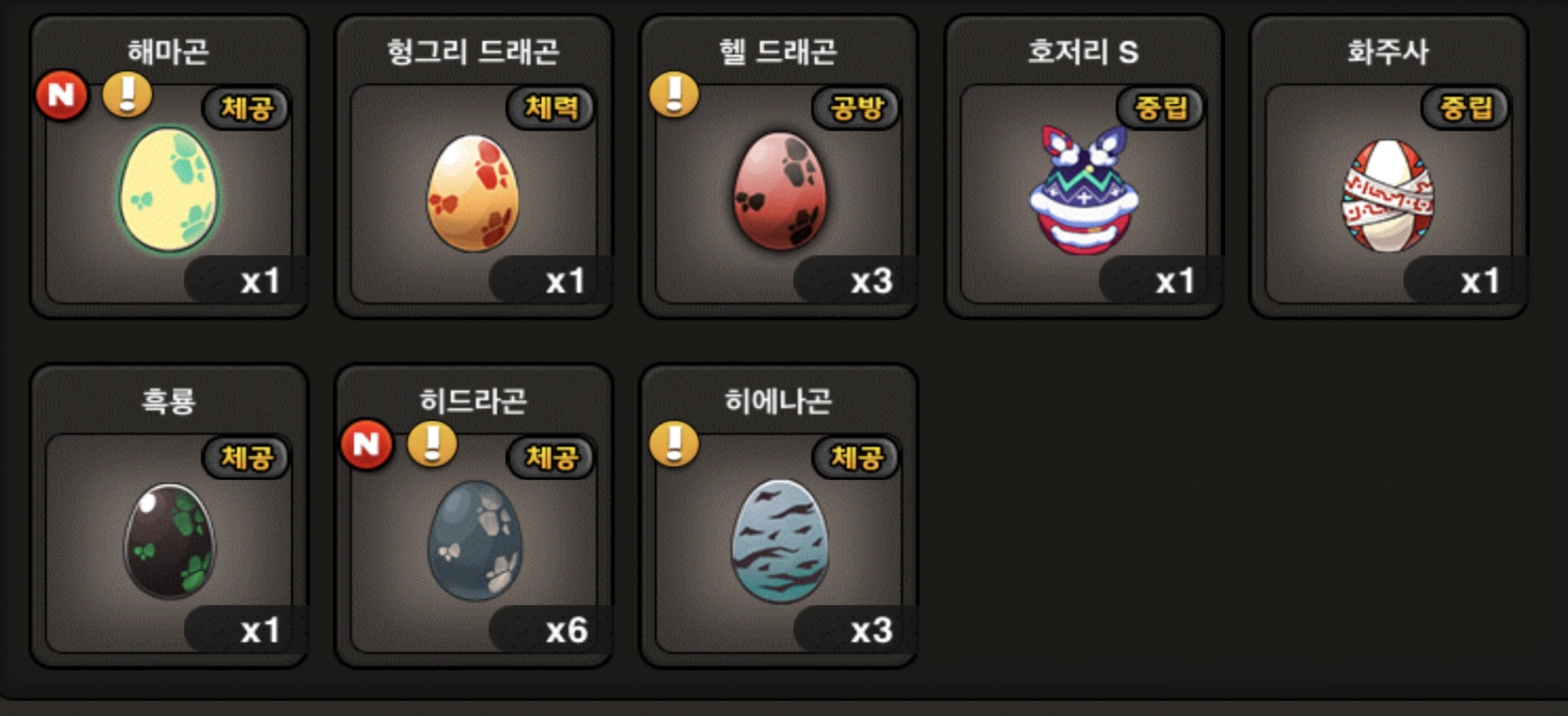Select the 헝그리 드래곤 orange egg

pos(473,192)
